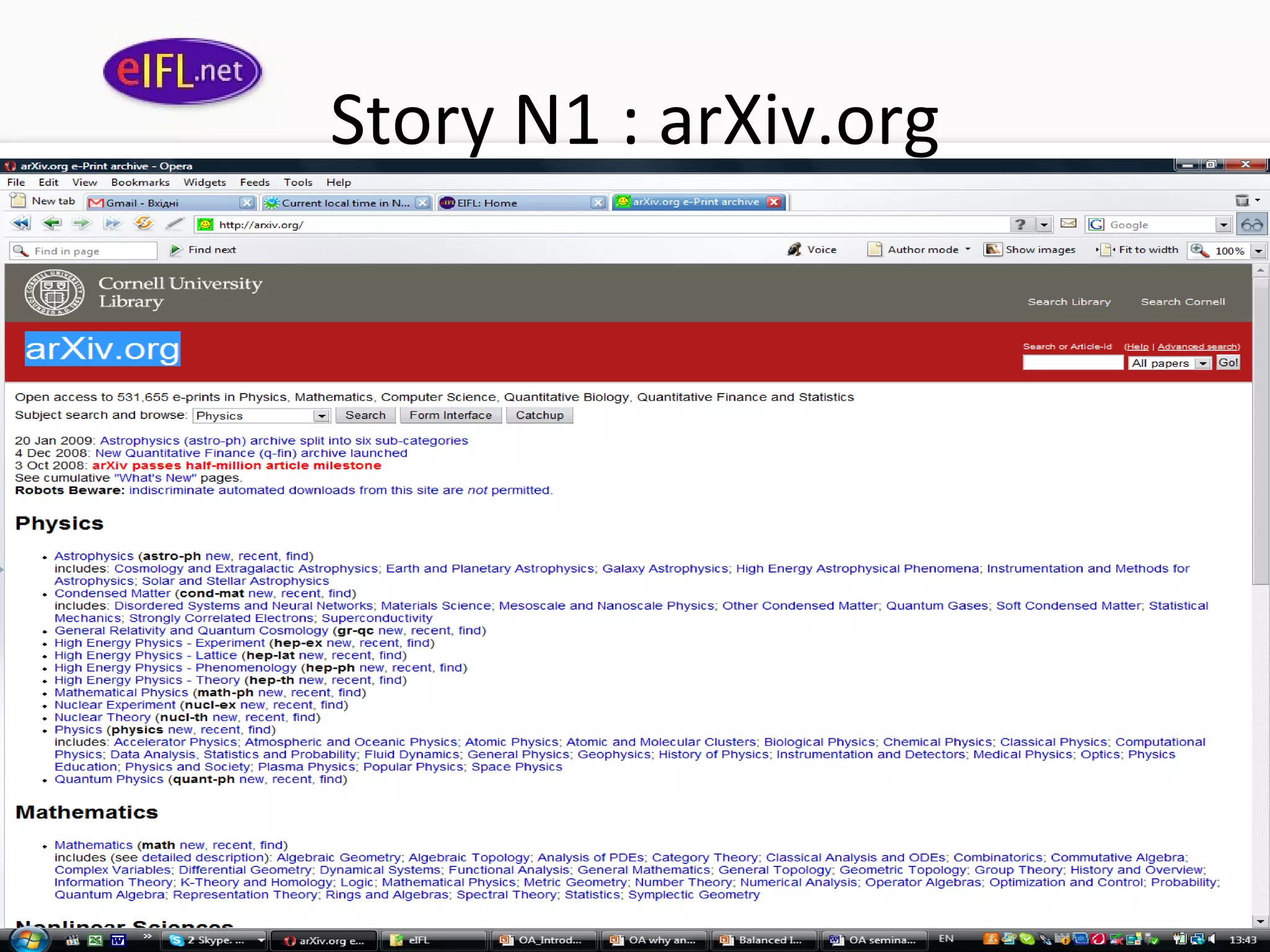Click the Go! search button

coord(1228,363)
